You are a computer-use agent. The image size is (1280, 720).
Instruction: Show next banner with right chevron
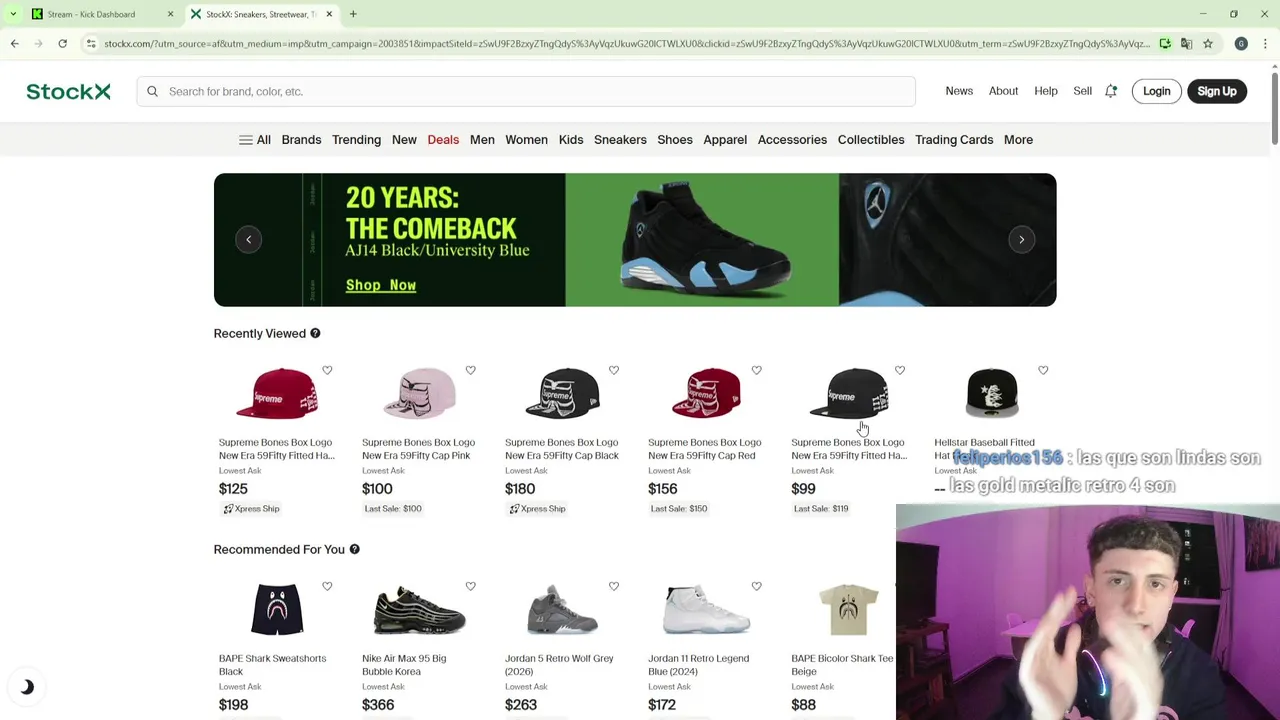(x=1021, y=239)
